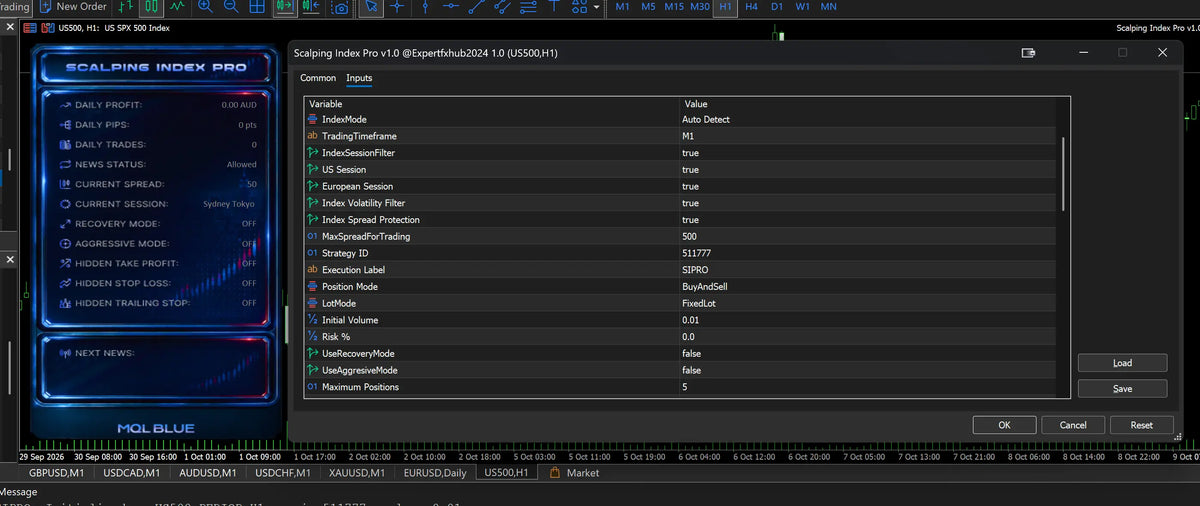Set chart timeframe to H1
The width and height of the screenshot is (1200, 506).
pos(726,6)
